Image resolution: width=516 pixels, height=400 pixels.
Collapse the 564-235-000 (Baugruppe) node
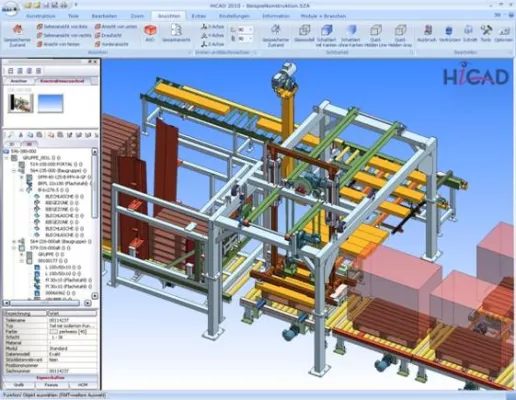14,171
